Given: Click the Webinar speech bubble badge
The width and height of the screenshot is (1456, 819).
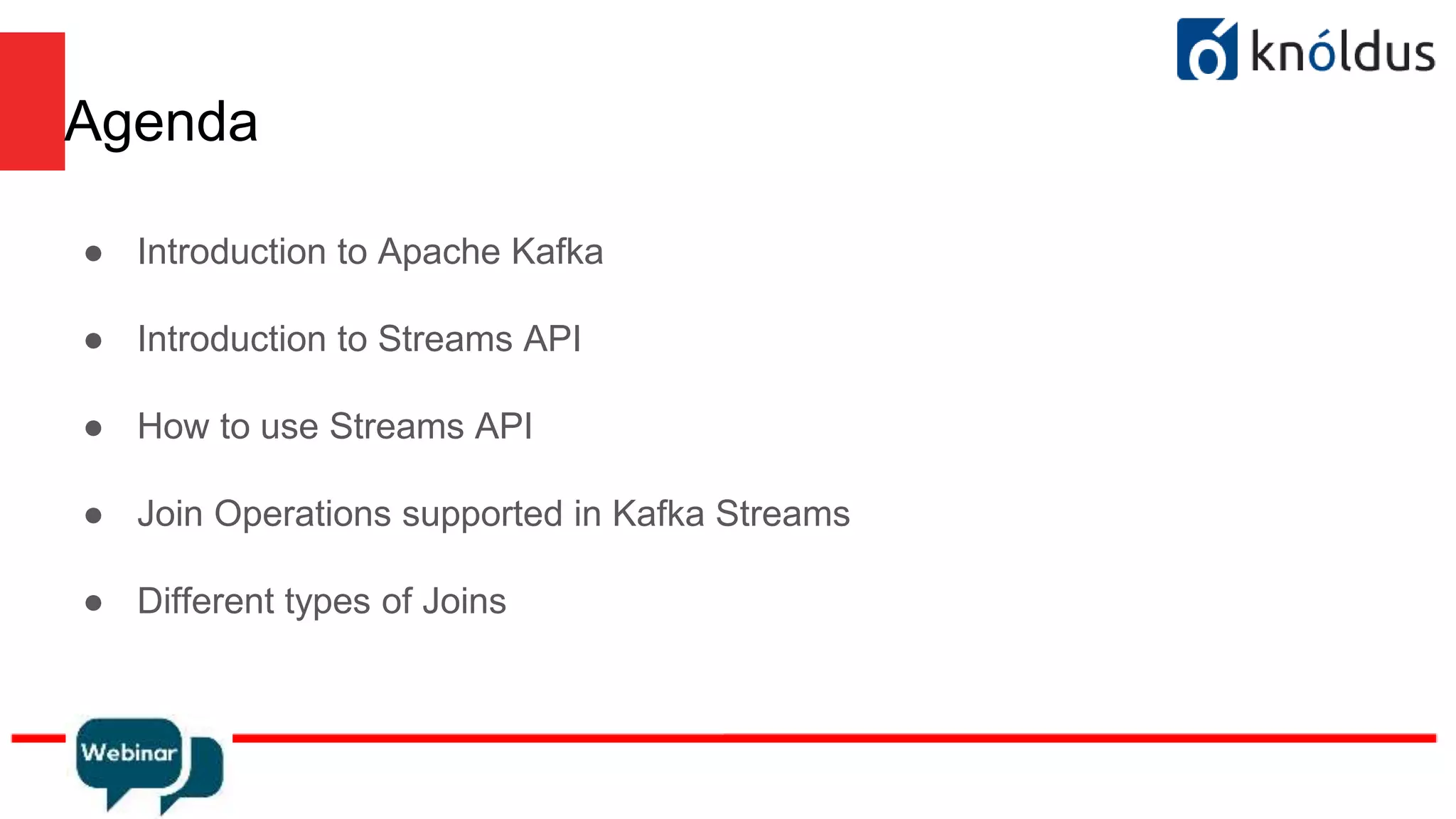Looking at the screenshot, I should point(128,753).
